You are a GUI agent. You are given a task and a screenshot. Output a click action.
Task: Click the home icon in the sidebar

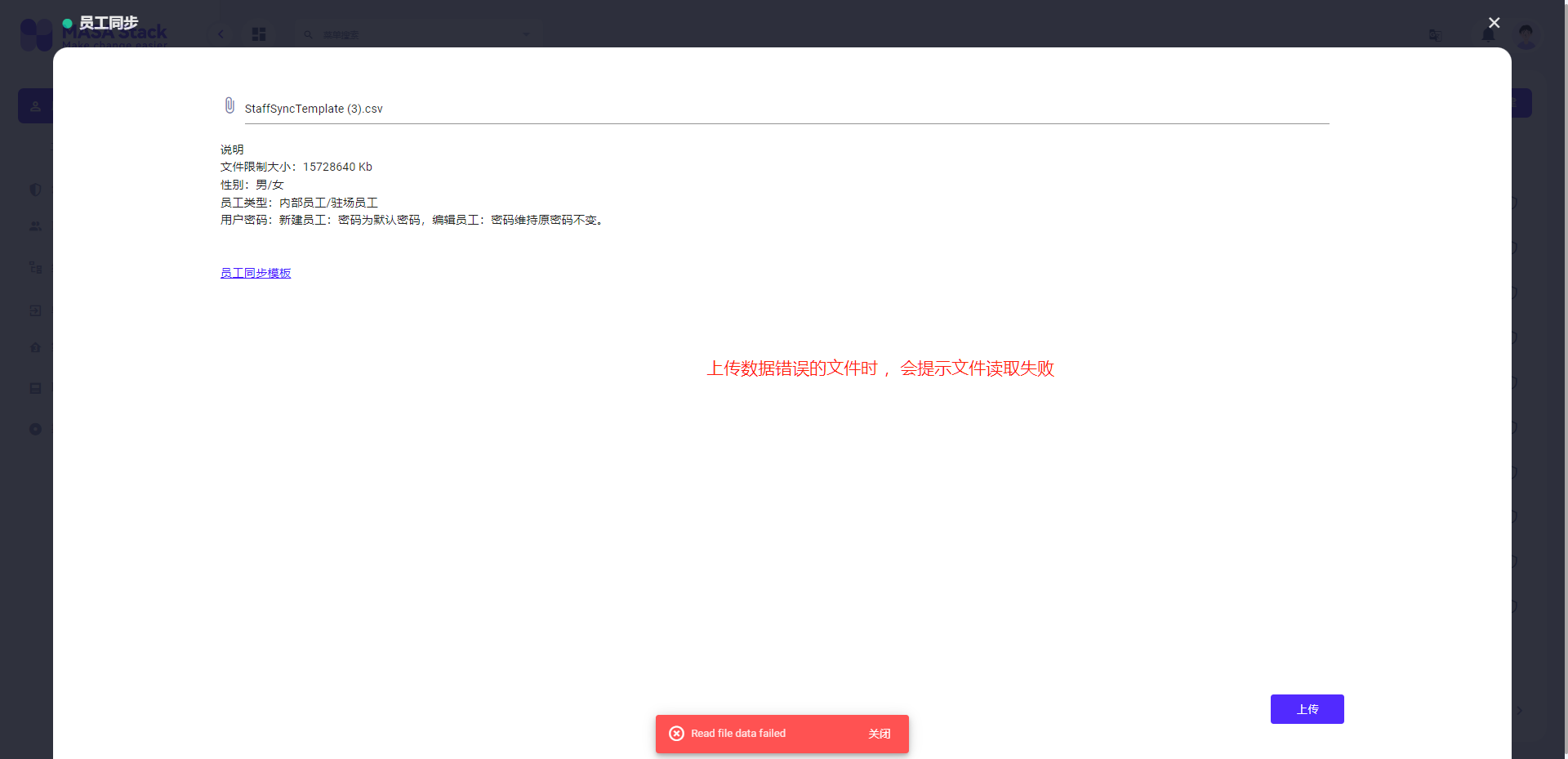[x=35, y=347]
